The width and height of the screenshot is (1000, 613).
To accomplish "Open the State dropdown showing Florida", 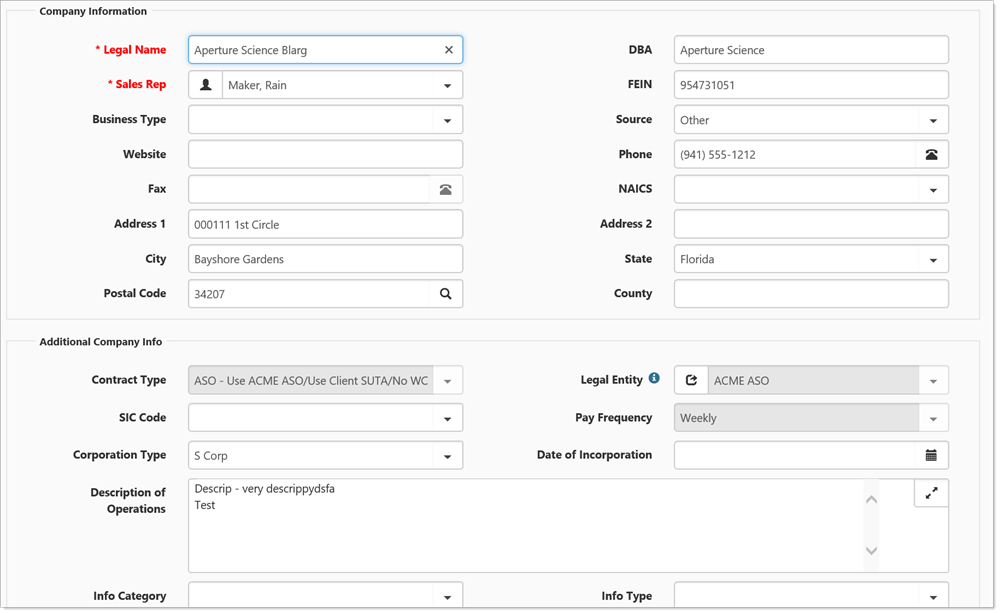I will coord(932,260).
